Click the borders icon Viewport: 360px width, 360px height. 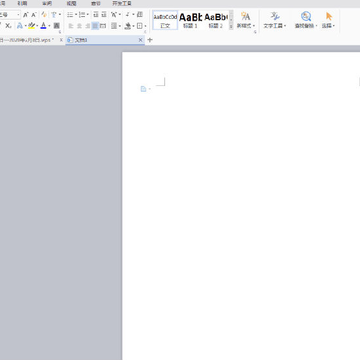click(139, 26)
